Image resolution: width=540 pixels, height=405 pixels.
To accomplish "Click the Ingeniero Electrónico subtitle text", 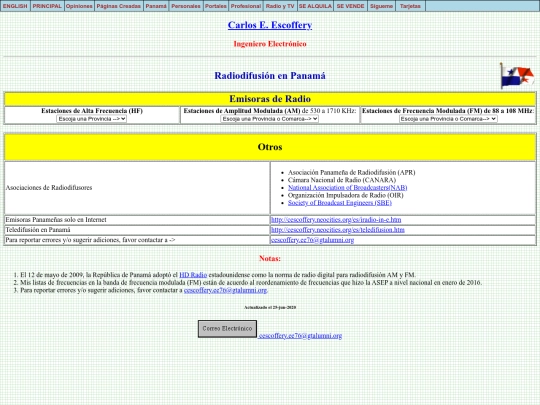I will click(270, 44).
